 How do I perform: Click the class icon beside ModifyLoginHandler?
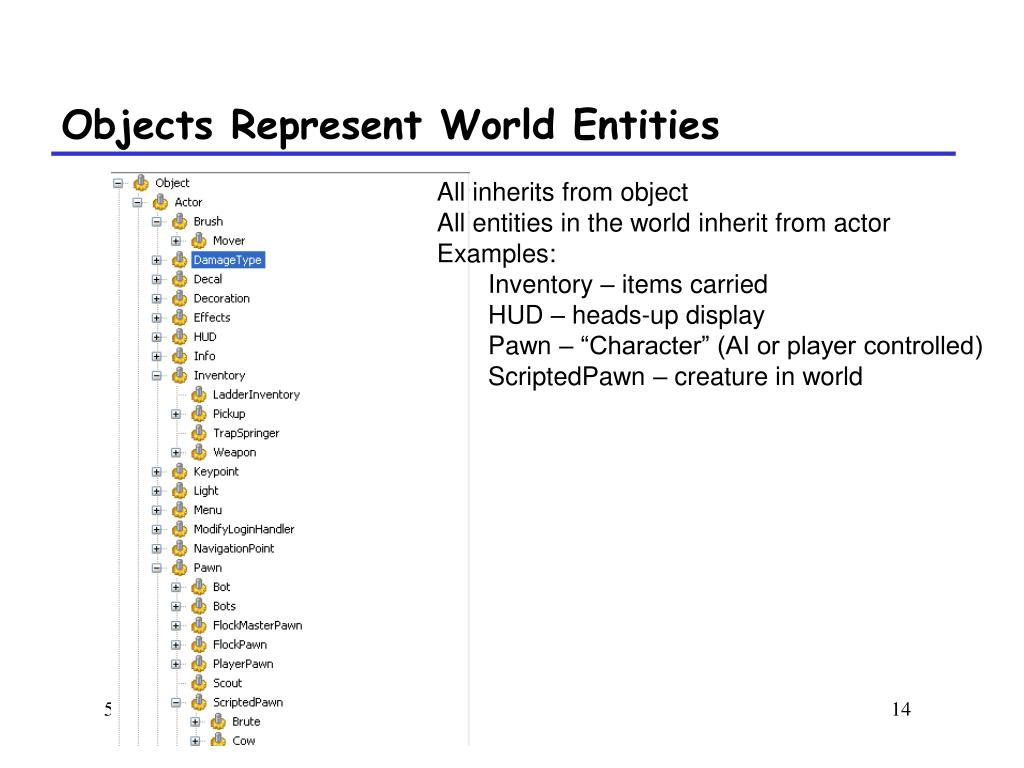[x=180, y=530]
